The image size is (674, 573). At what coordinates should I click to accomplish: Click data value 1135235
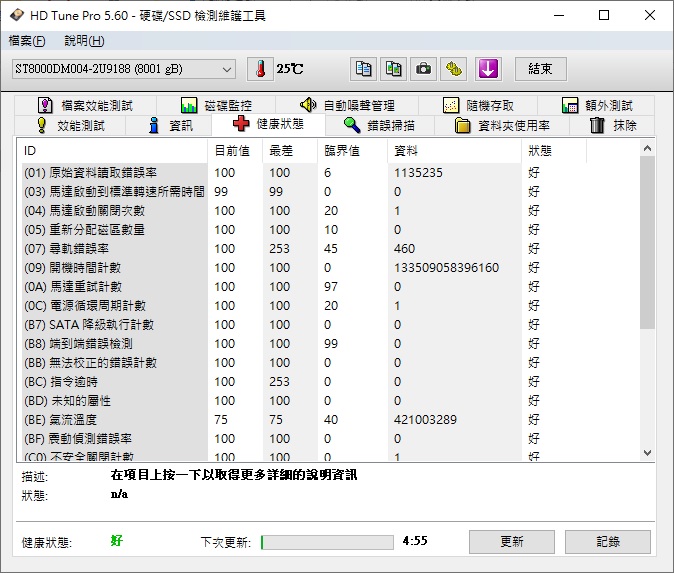(x=418, y=173)
